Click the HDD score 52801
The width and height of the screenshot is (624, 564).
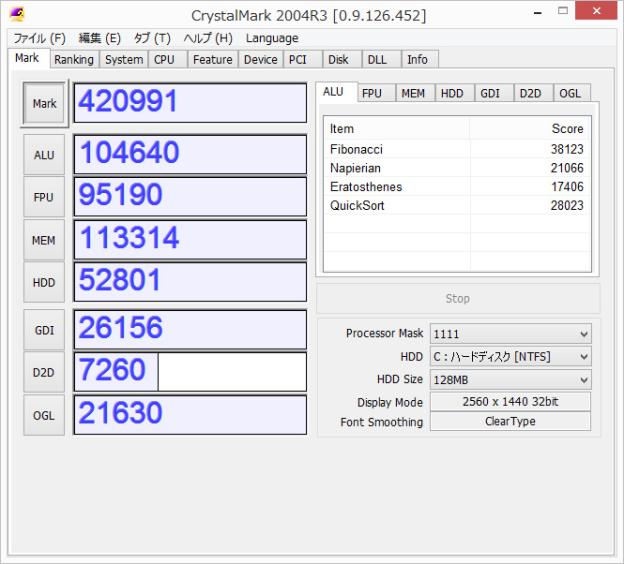pos(190,282)
